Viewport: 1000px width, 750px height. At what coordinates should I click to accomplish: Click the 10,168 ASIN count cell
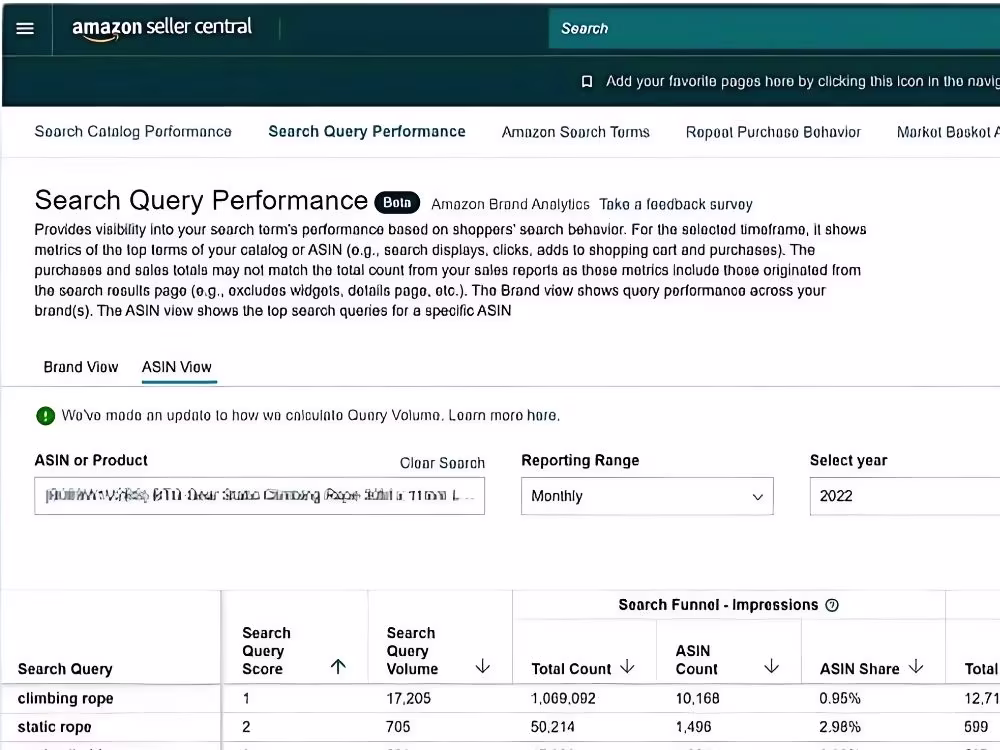tap(698, 699)
